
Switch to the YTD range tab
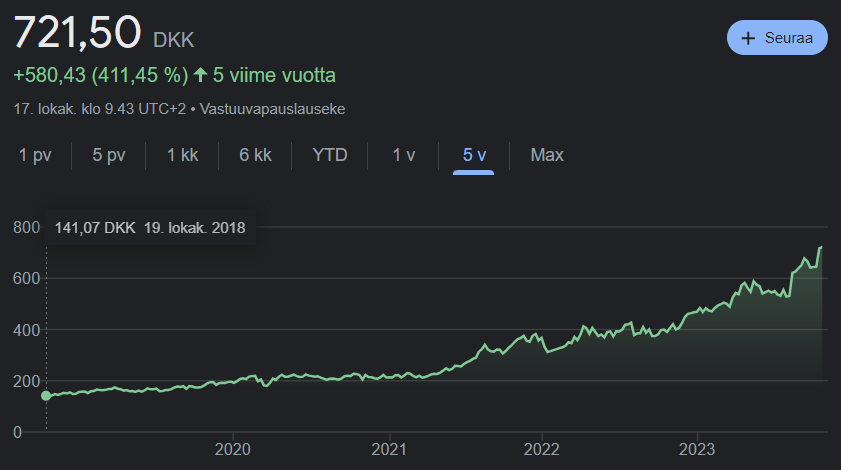(x=330, y=155)
